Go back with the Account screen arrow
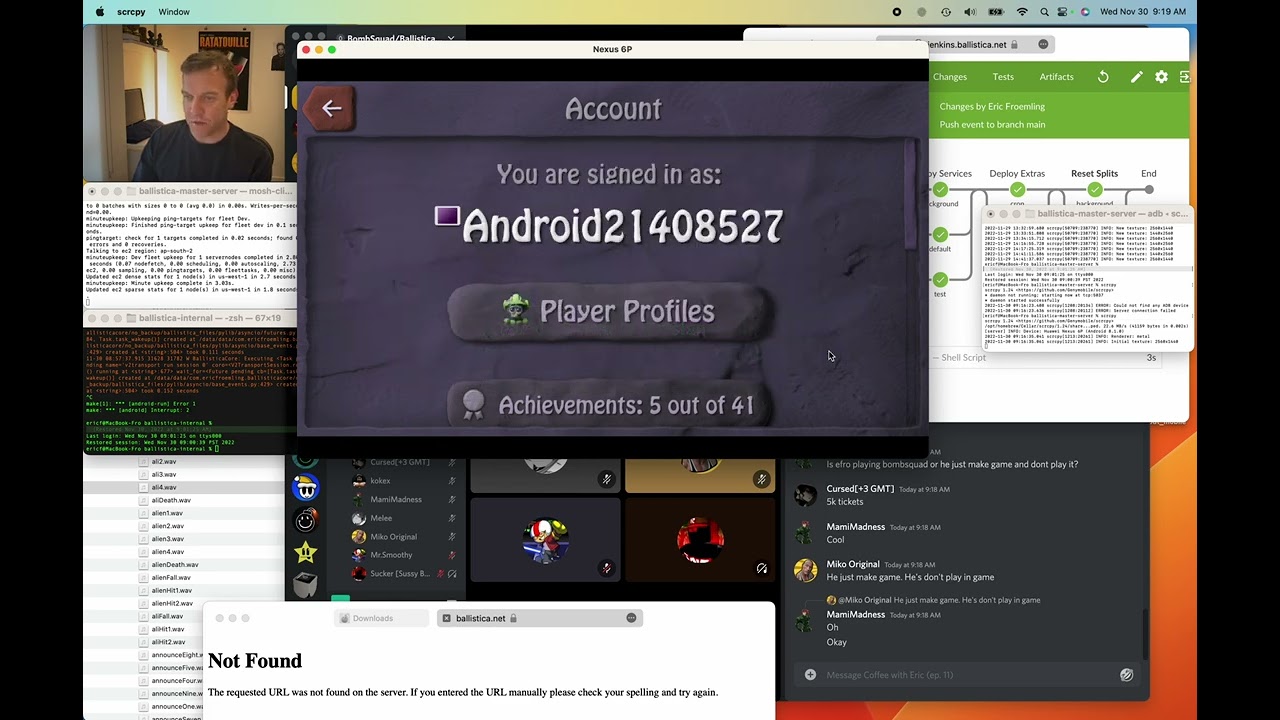1280x720 pixels. [331, 108]
